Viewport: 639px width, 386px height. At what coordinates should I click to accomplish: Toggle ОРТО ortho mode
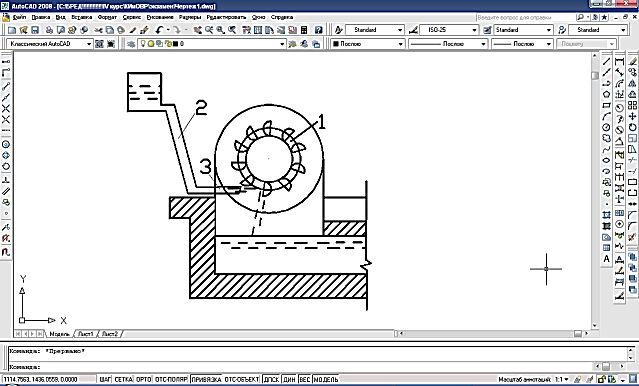[x=144, y=379]
